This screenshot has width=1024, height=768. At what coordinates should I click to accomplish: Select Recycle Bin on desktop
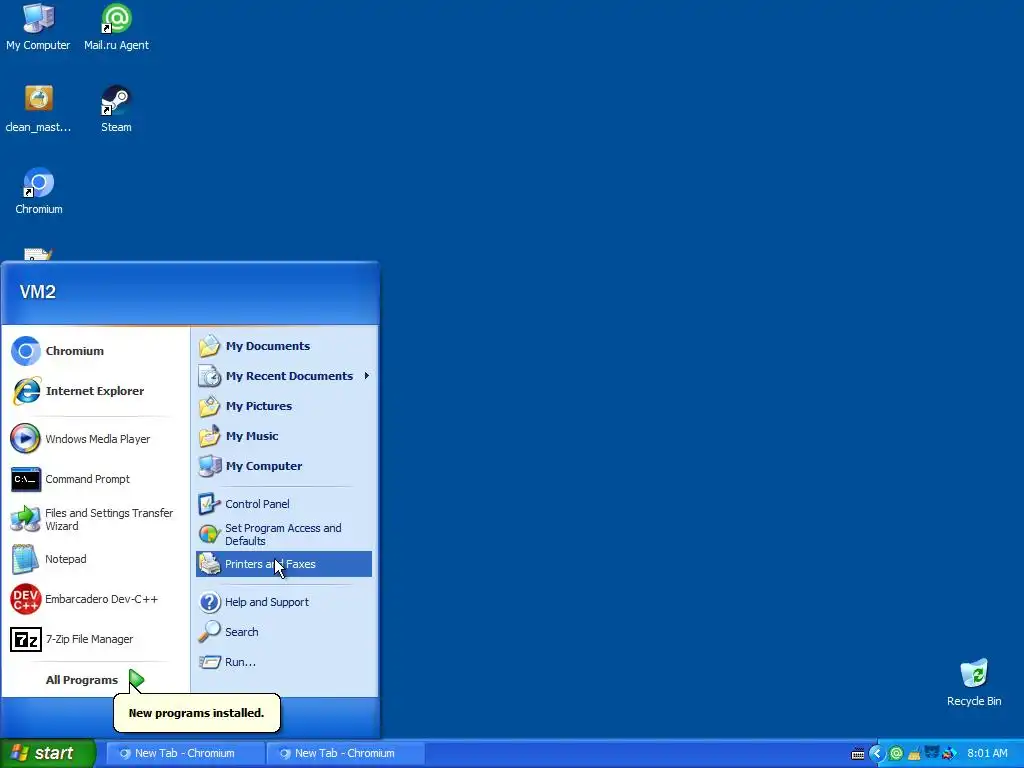pos(974,683)
